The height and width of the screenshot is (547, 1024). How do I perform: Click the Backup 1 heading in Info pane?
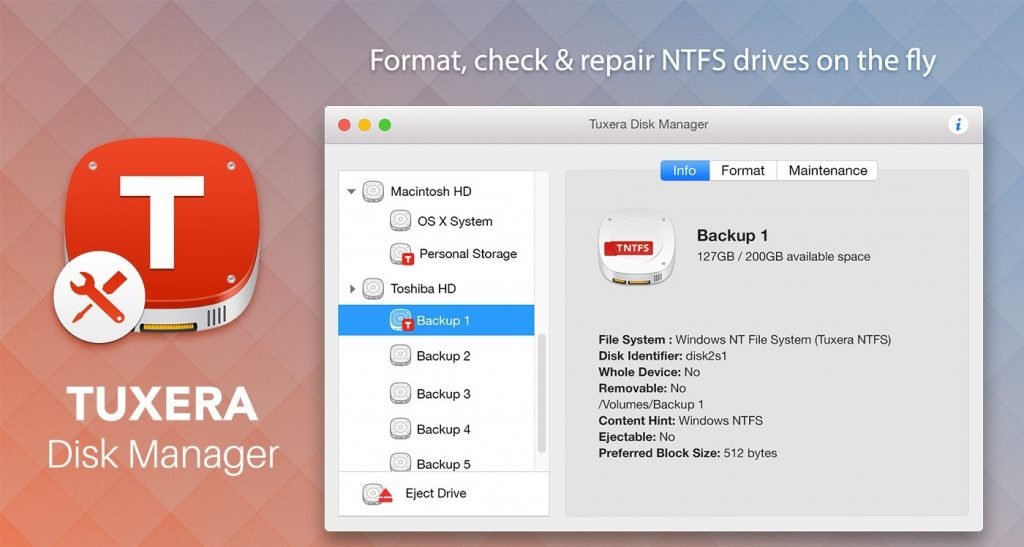(732, 235)
